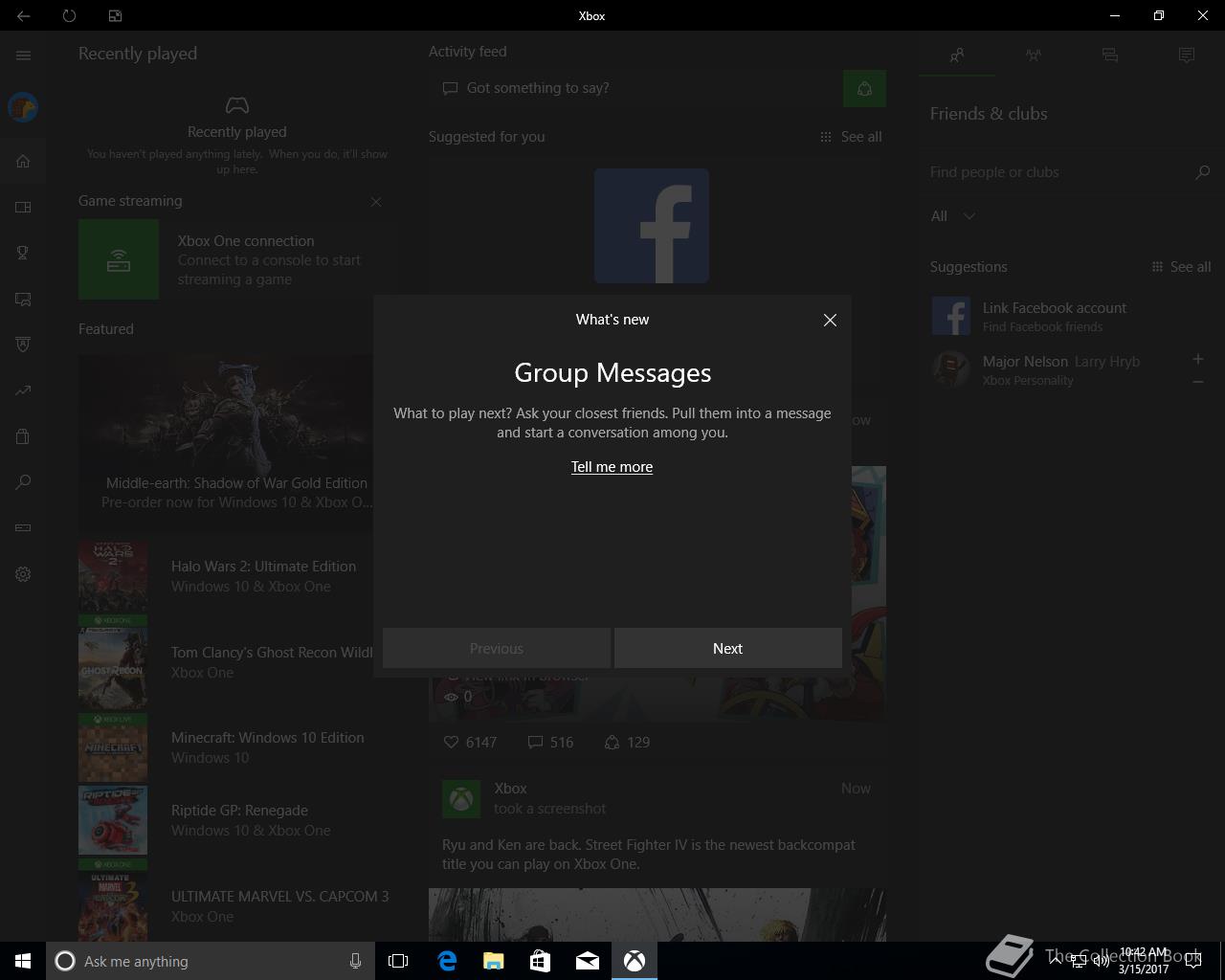Open File Explorer from taskbar
This screenshot has height=980, width=1225.
click(x=494, y=961)
